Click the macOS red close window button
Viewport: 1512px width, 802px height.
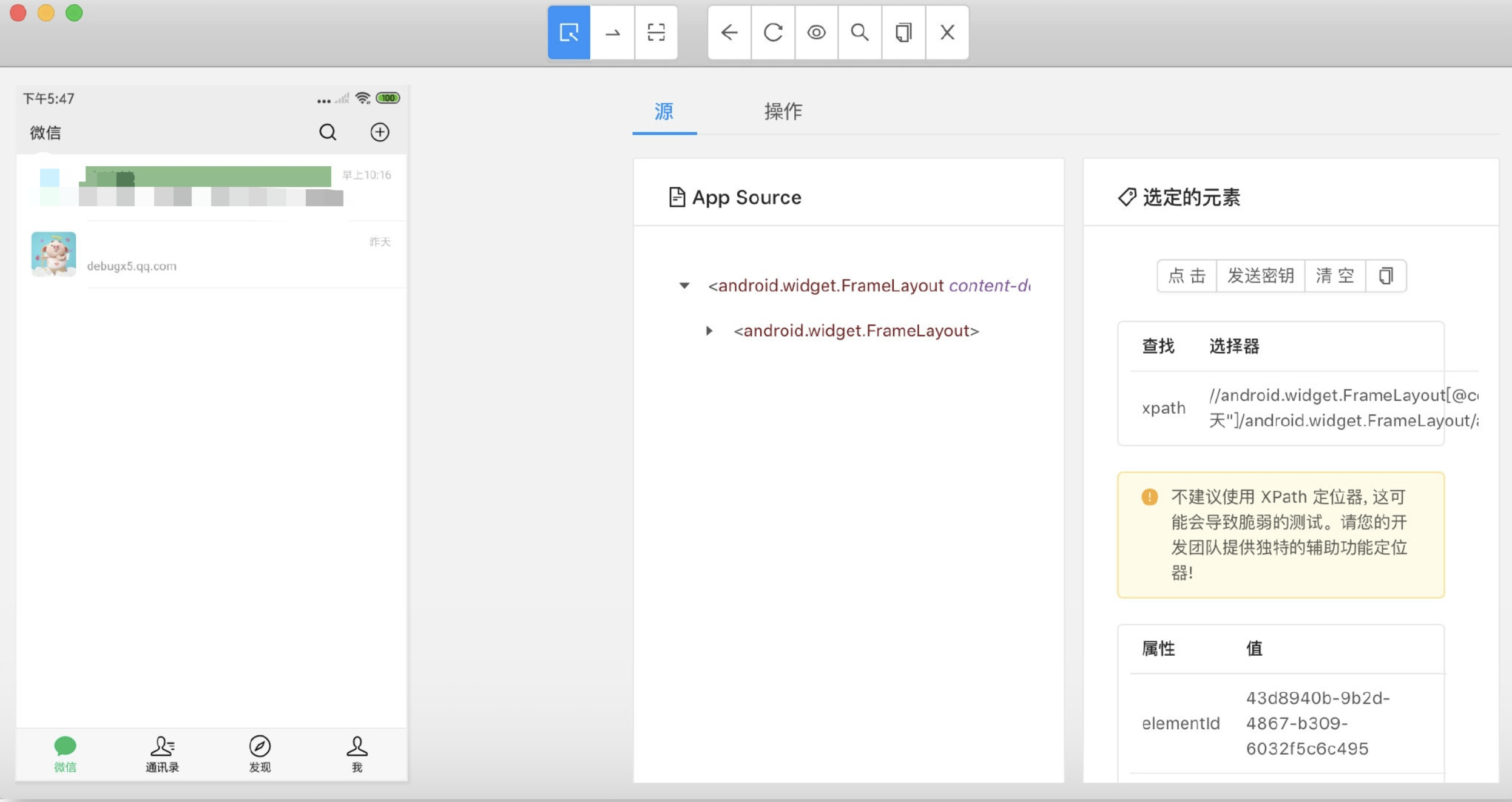pyautogui.click(x=18, y=13)
